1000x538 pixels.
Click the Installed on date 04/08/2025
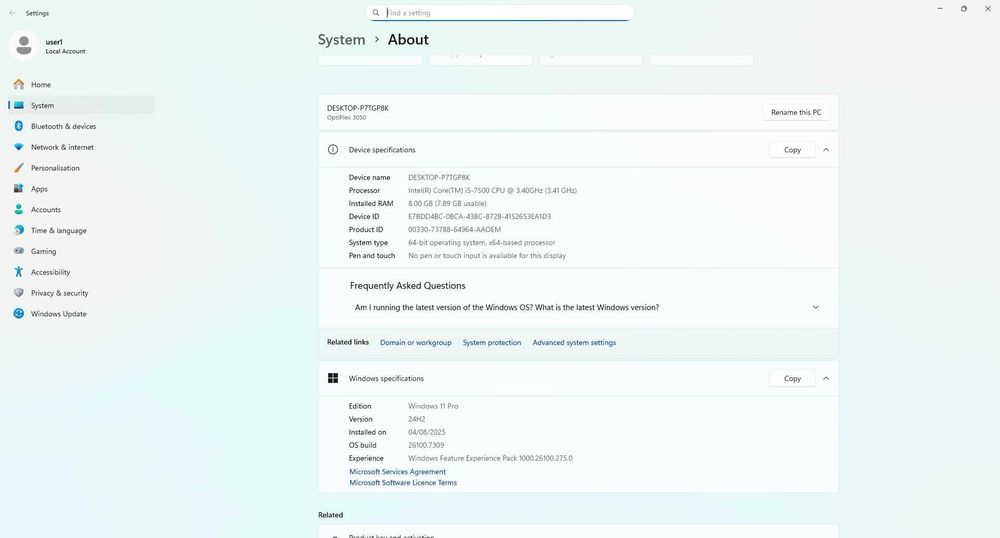(x=427, y=432)
